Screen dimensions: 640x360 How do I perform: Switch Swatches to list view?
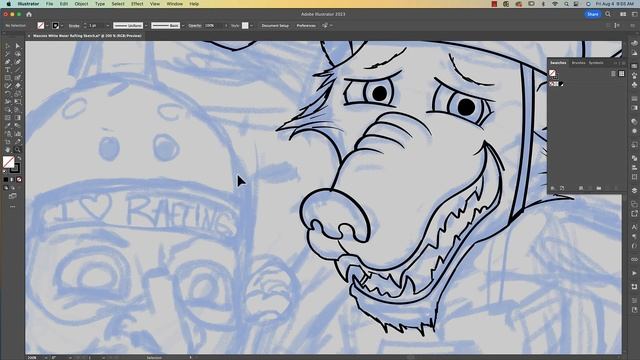(613, 74)
